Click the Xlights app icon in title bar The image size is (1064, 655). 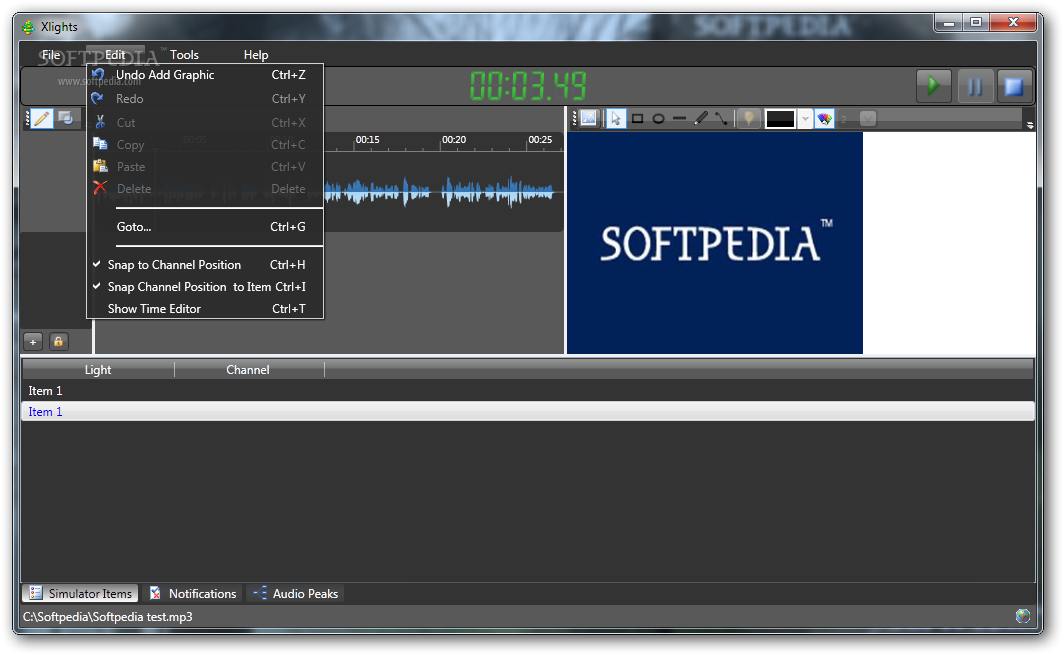click(x=28, y=27)
